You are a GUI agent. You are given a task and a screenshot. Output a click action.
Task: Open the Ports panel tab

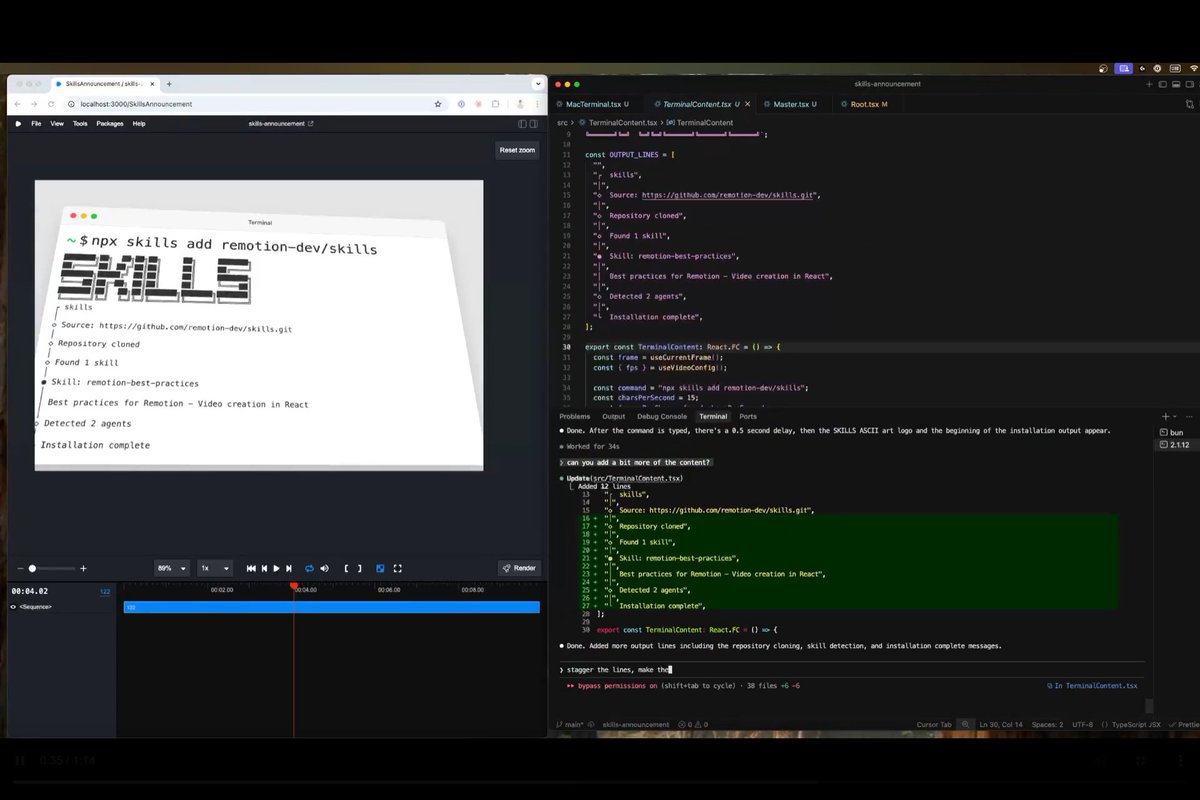[748, 416]
